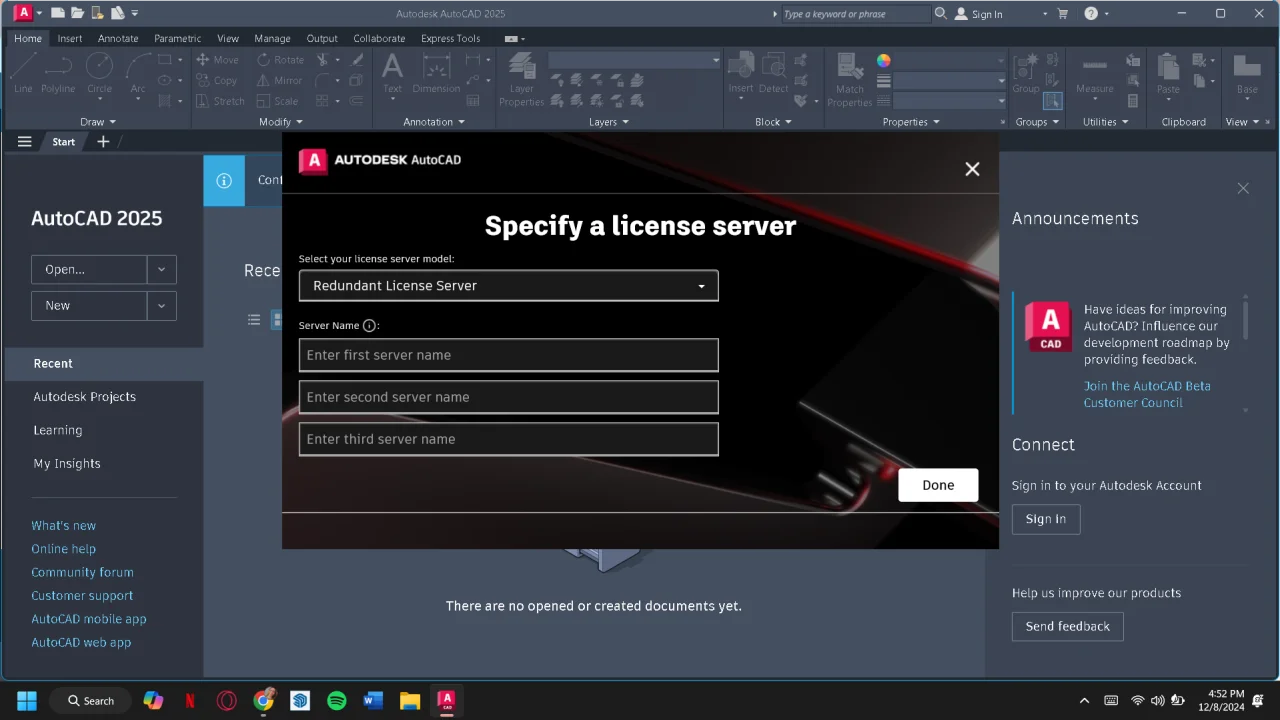Open Google Chrome from the taskbar
Screen dimensions: 1280x720
tap(263, 701)
